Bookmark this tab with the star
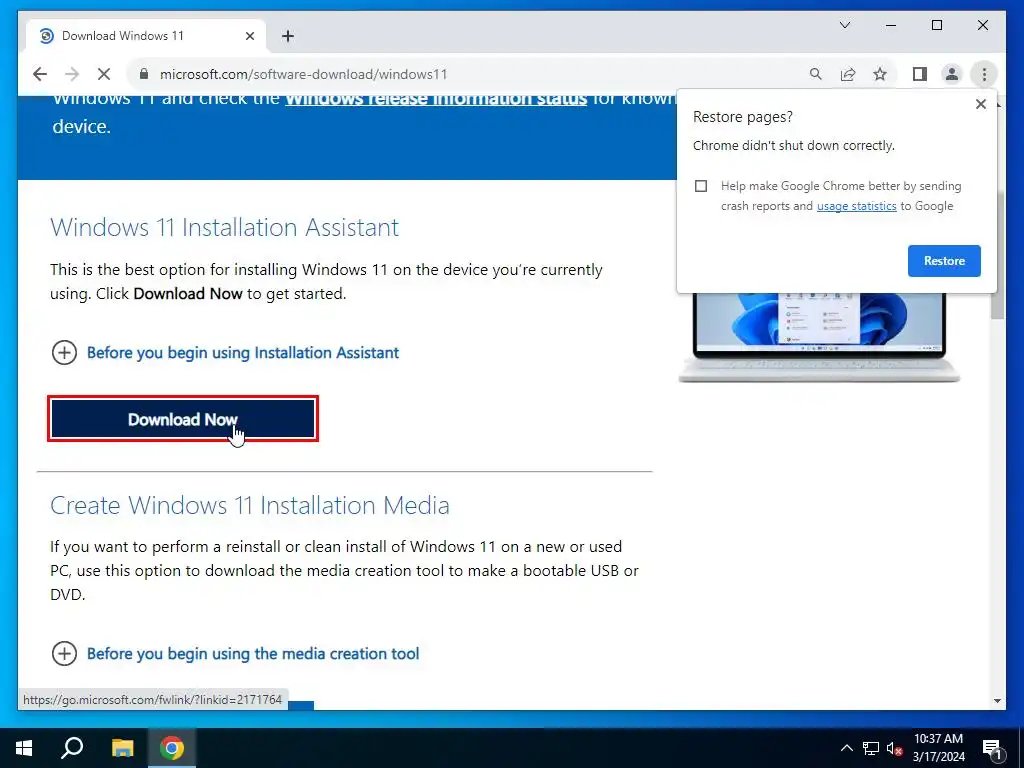This screenshot has width=1024, height=768. click(880, 74)
